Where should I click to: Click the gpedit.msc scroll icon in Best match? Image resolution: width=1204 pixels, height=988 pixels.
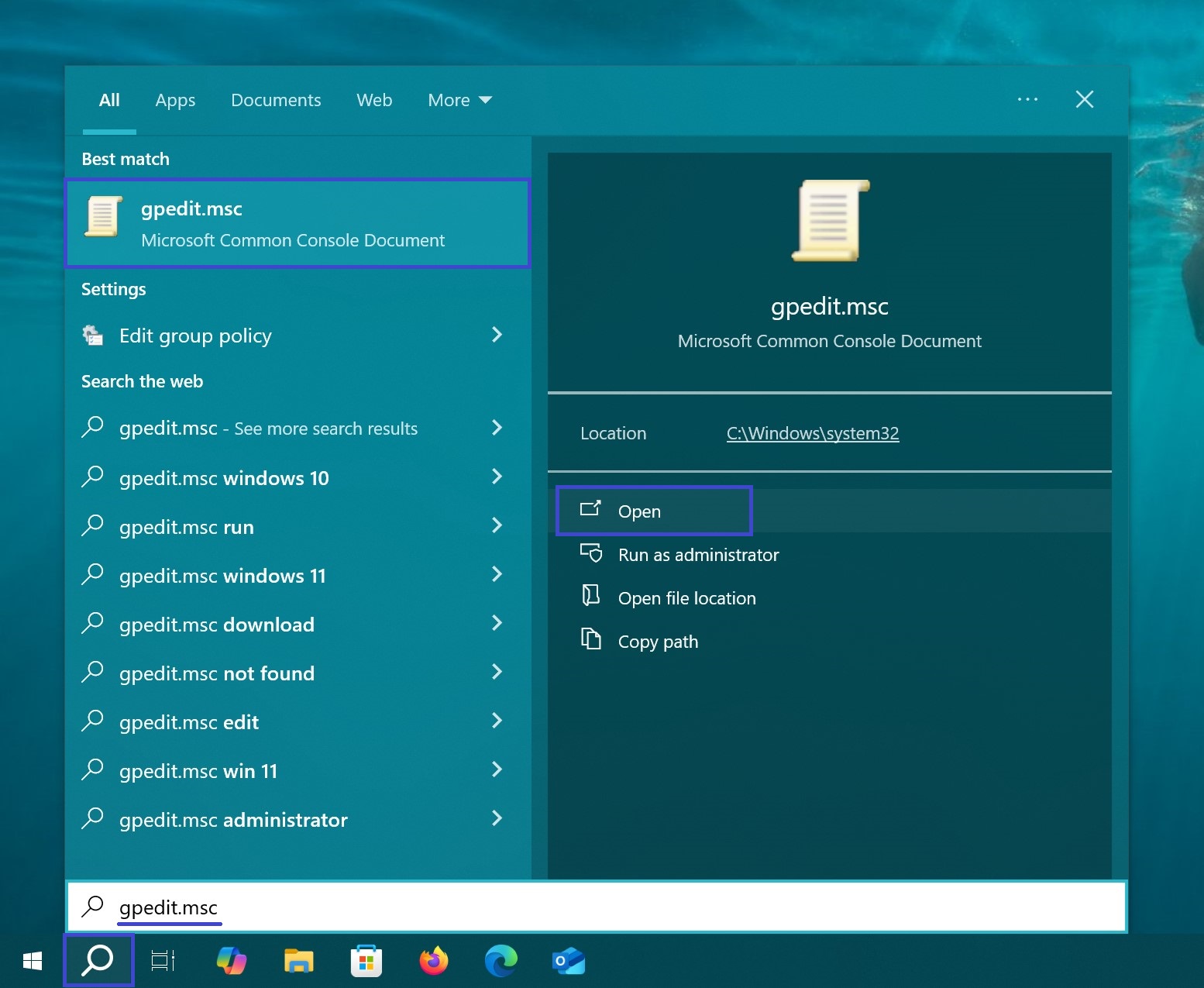(104, 216)
